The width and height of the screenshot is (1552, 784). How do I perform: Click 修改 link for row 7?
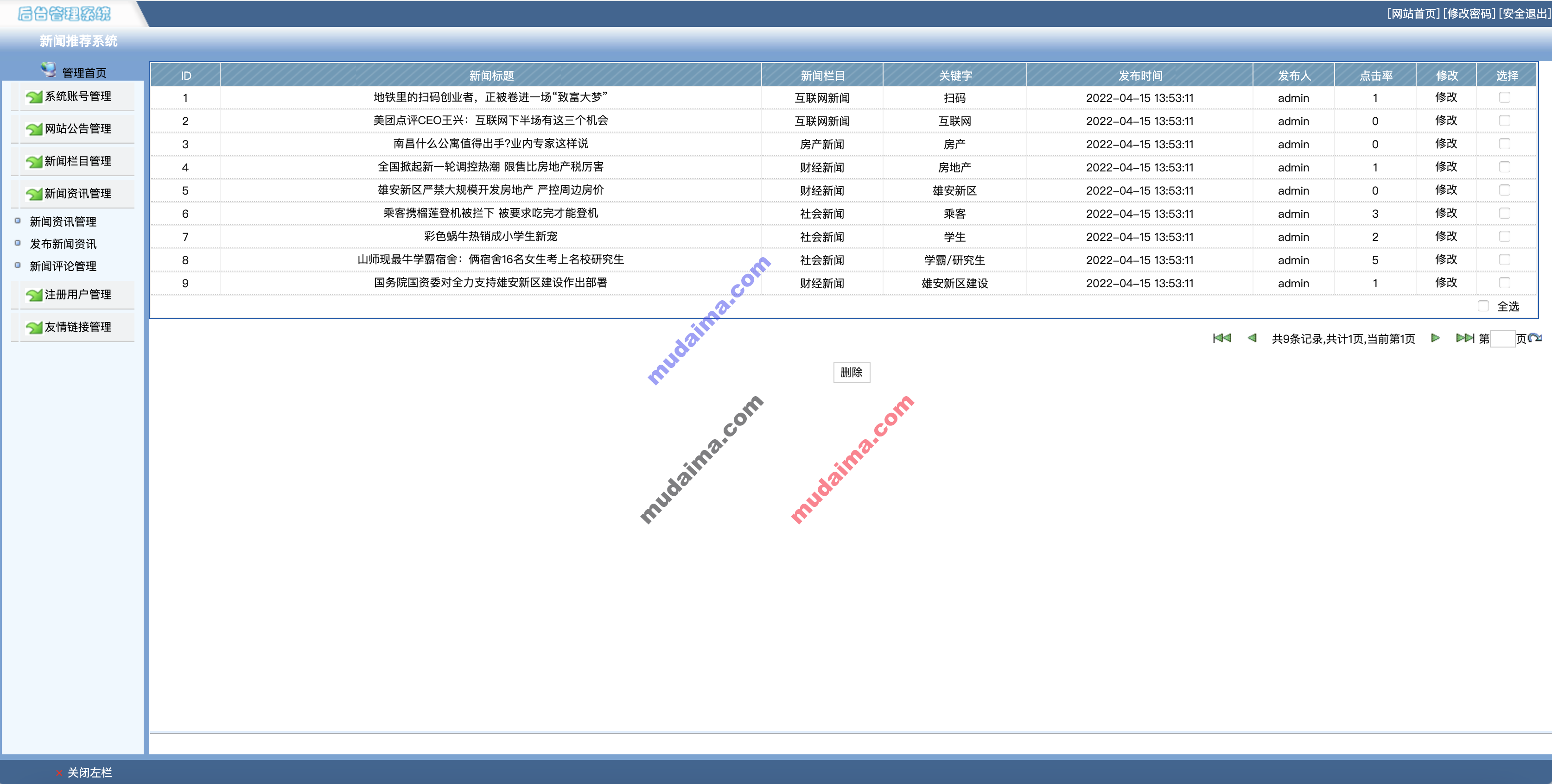(1446, 237)
